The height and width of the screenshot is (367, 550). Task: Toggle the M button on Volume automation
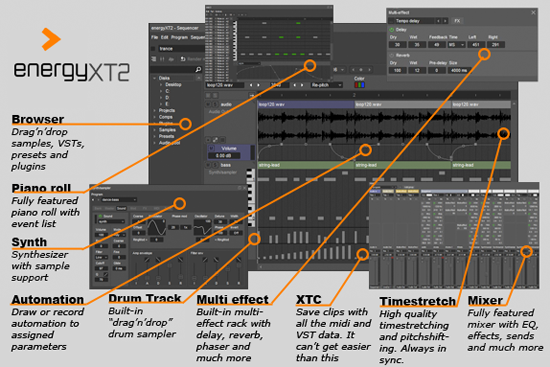212,148
